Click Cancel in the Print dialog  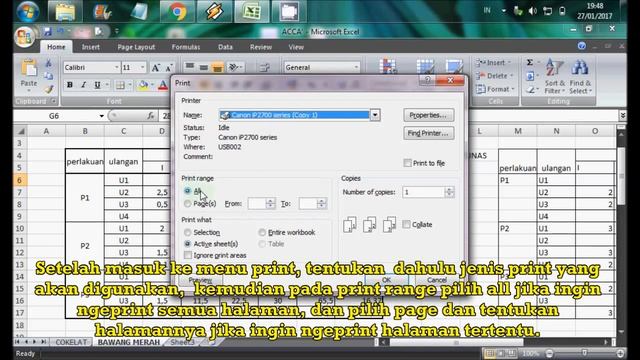coord(437,280)
